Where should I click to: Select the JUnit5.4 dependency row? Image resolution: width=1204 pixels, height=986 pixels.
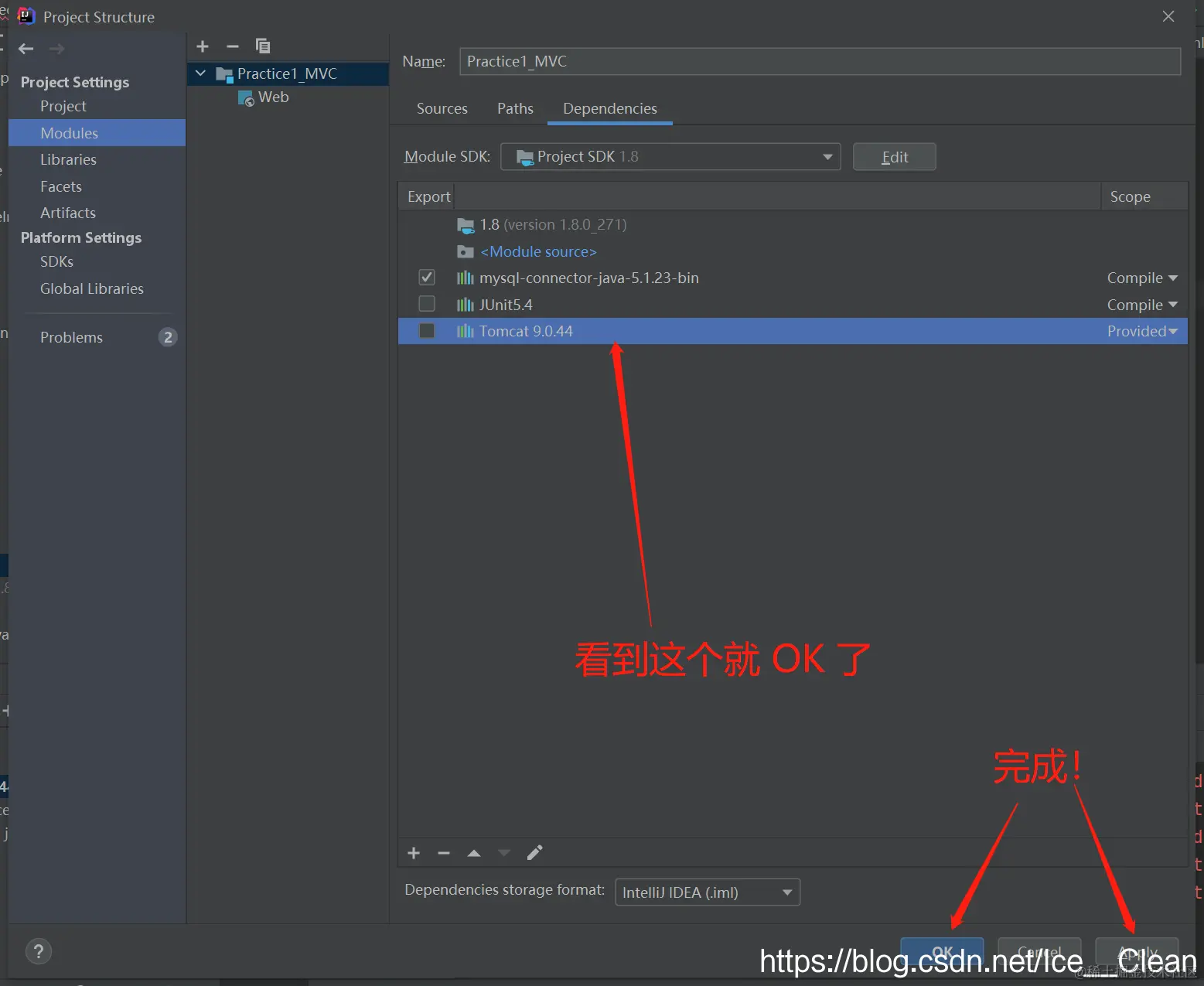tap(793, 305)
